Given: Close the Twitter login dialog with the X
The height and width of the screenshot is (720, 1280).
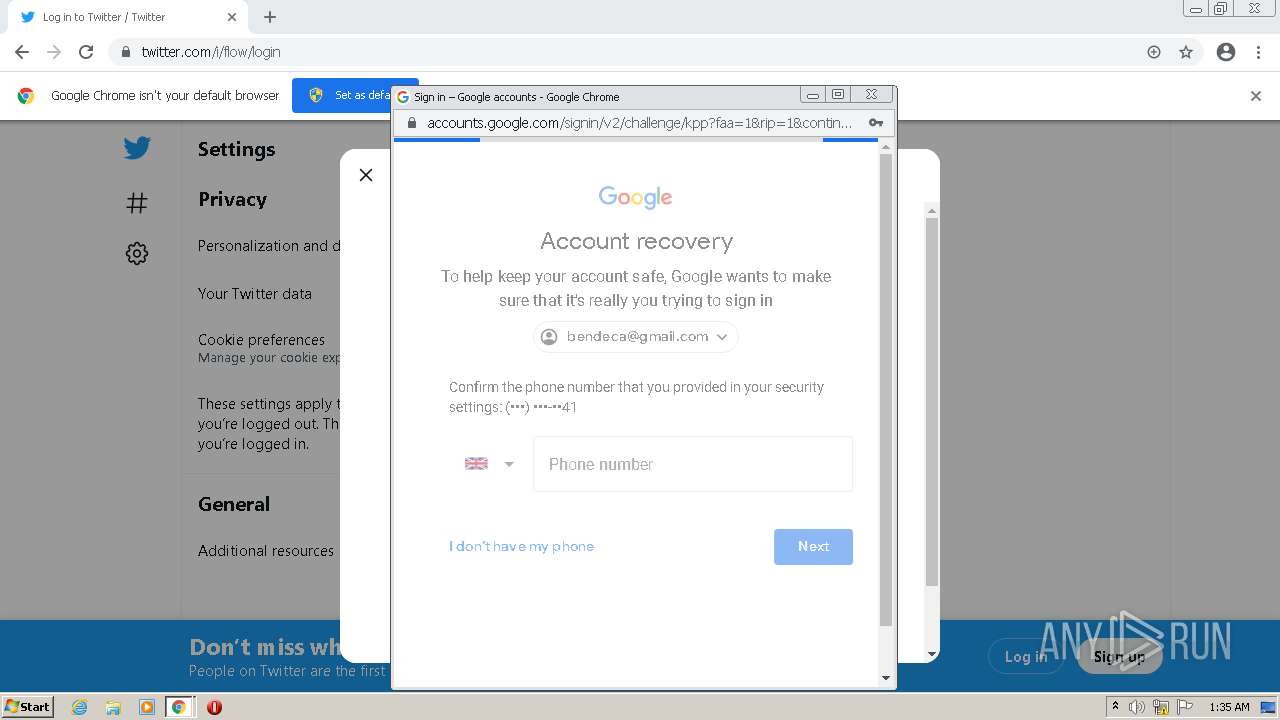Looking at the screenshot, I should click(x=366, y=175).
